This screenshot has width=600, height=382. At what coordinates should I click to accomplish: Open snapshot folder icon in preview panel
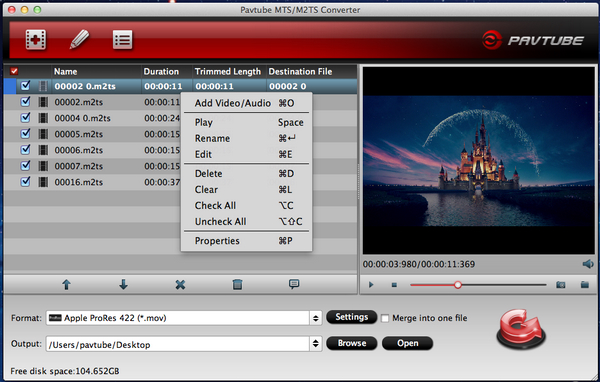(x=584, y=284)
